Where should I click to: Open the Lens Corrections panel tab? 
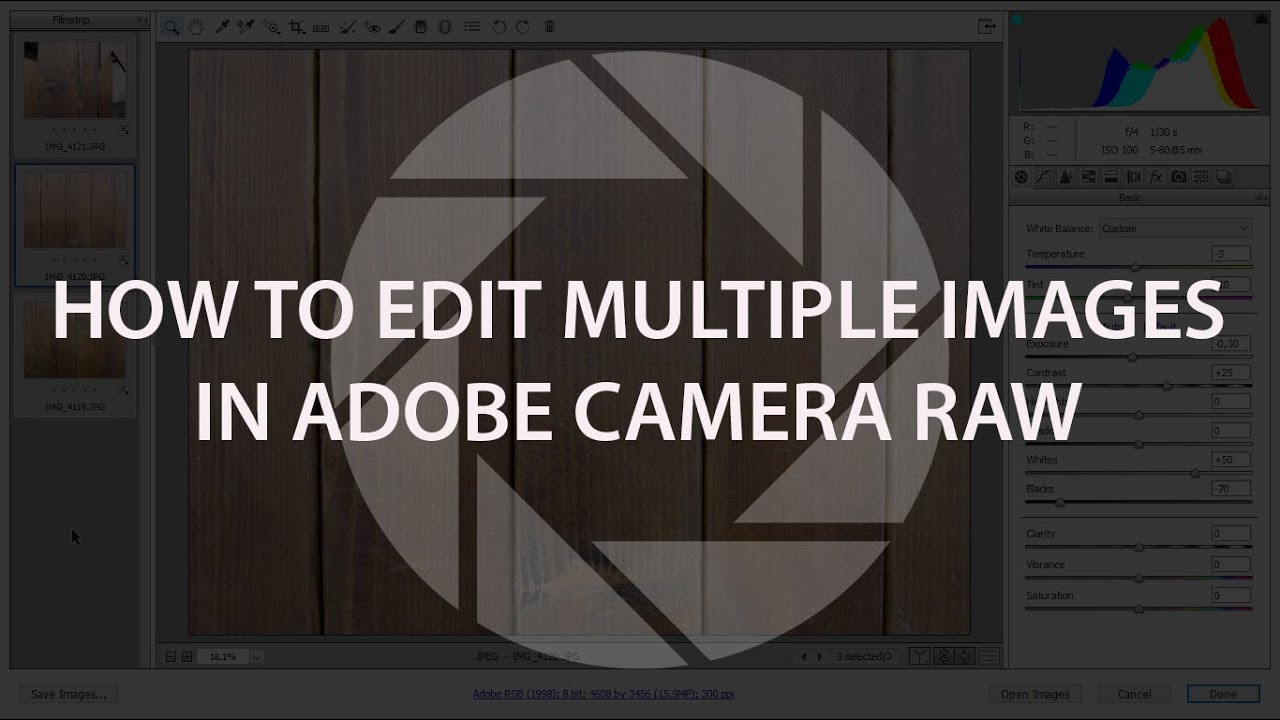1133,177
